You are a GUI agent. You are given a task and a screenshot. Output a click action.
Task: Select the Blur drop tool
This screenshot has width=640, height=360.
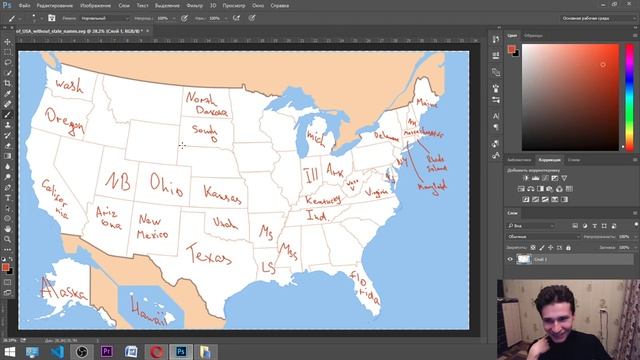coord(8,167)
